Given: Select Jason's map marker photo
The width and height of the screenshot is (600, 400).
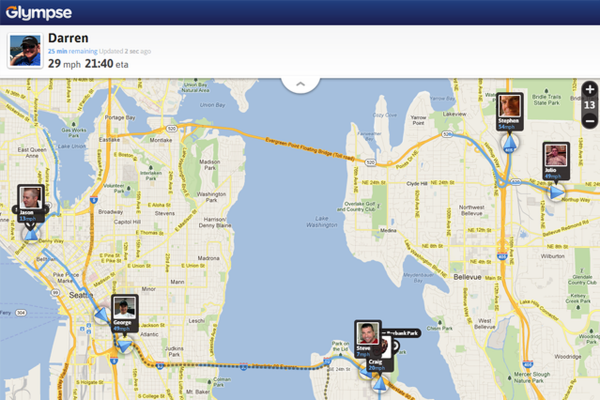Looking at the screenshot, I should [x=31, y=198].
